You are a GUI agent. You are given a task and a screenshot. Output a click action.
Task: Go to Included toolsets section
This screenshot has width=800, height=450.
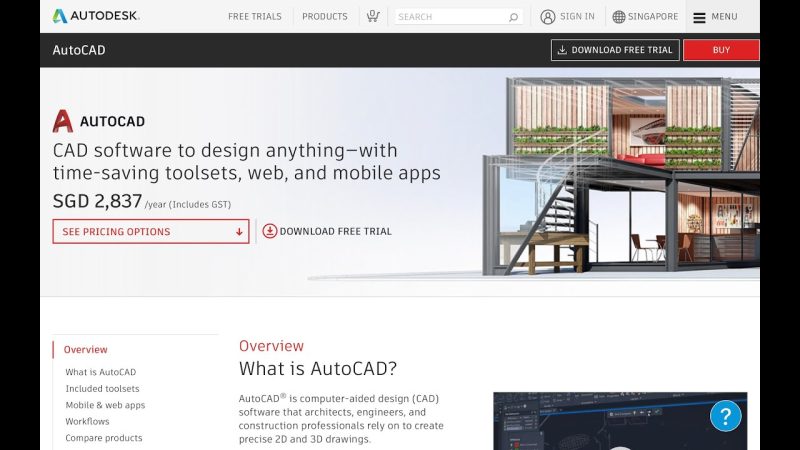coord(102,388)
